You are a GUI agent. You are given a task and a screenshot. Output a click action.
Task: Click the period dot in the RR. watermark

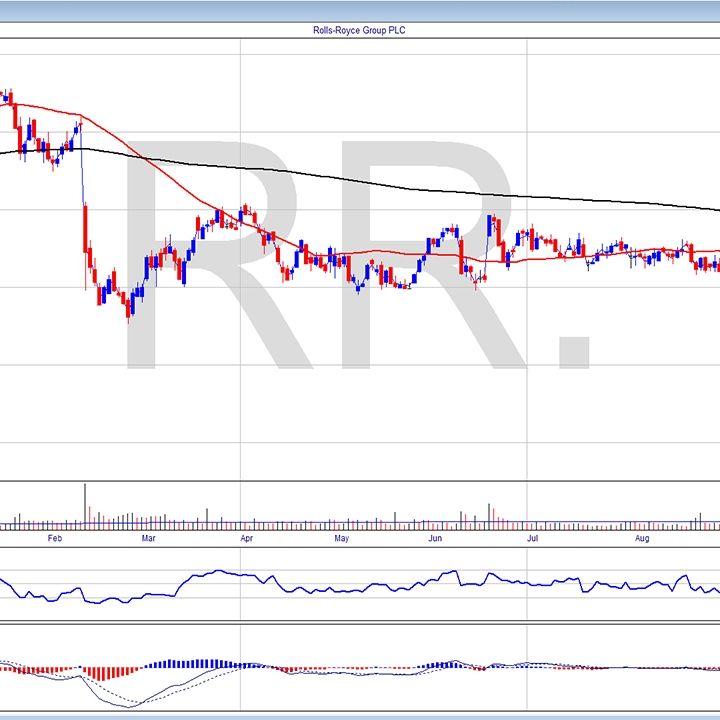[574, 350]
